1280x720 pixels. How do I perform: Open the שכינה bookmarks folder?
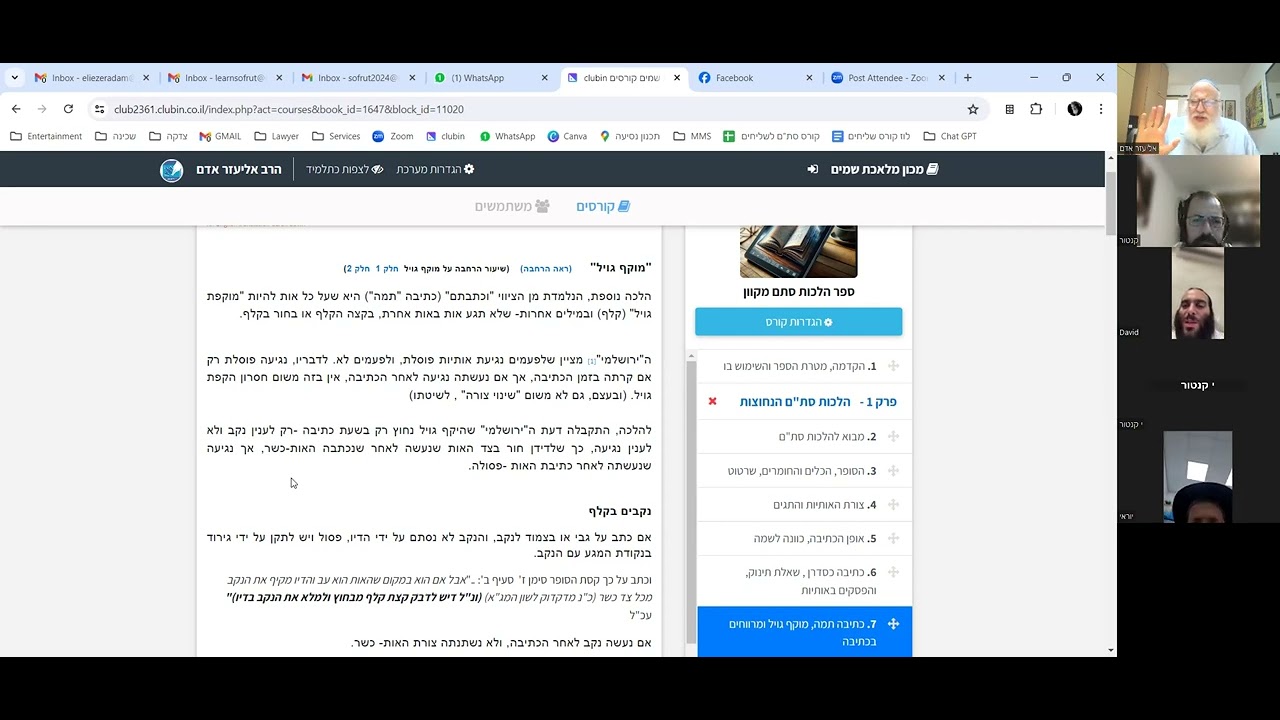pyautogui.click(x=115, y=136)
